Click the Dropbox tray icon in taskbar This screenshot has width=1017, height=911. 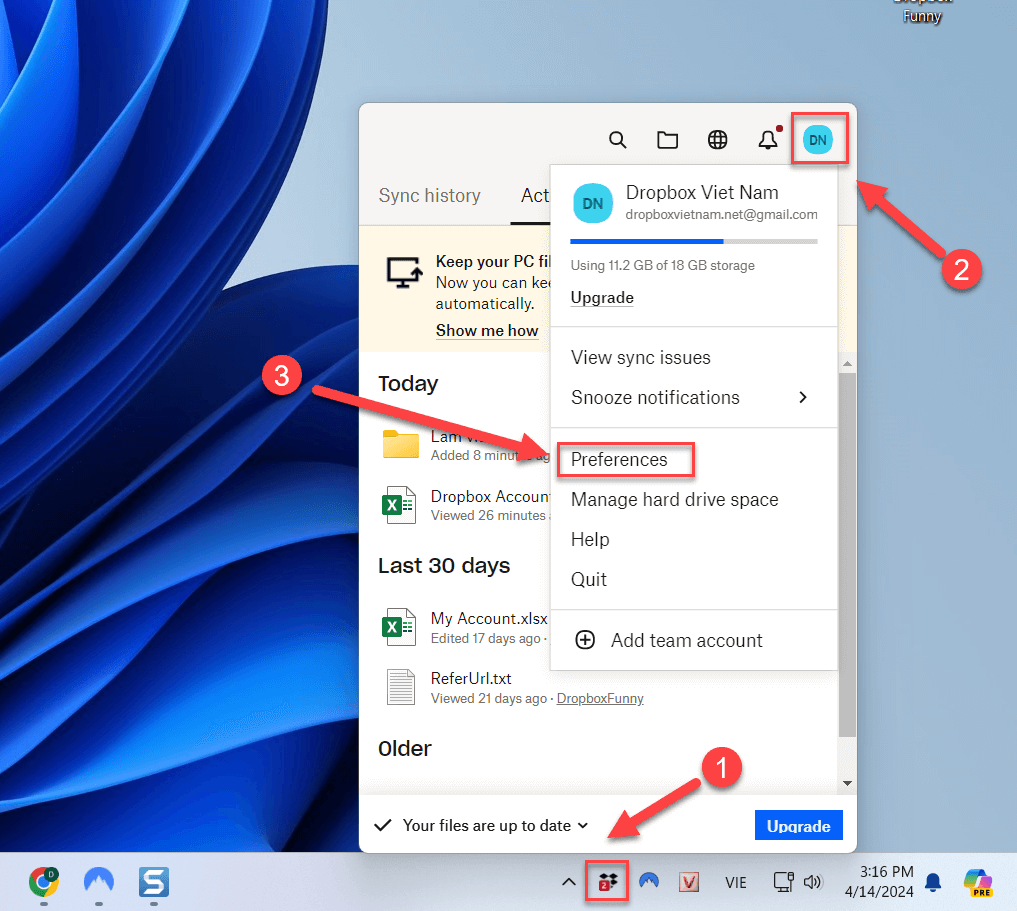tap(607, 882)
